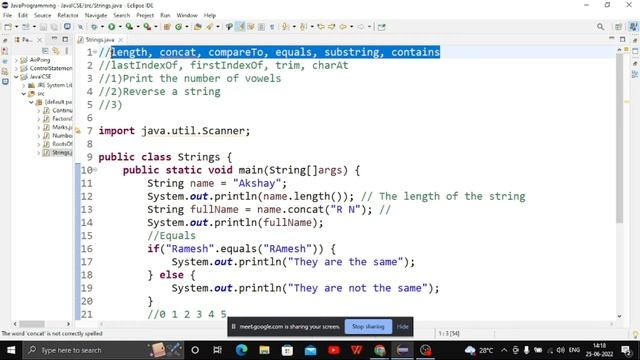The width and height of the screenshot is (640, 360).
Task: Collapse the src folder node
Action: tap(24, 94)
